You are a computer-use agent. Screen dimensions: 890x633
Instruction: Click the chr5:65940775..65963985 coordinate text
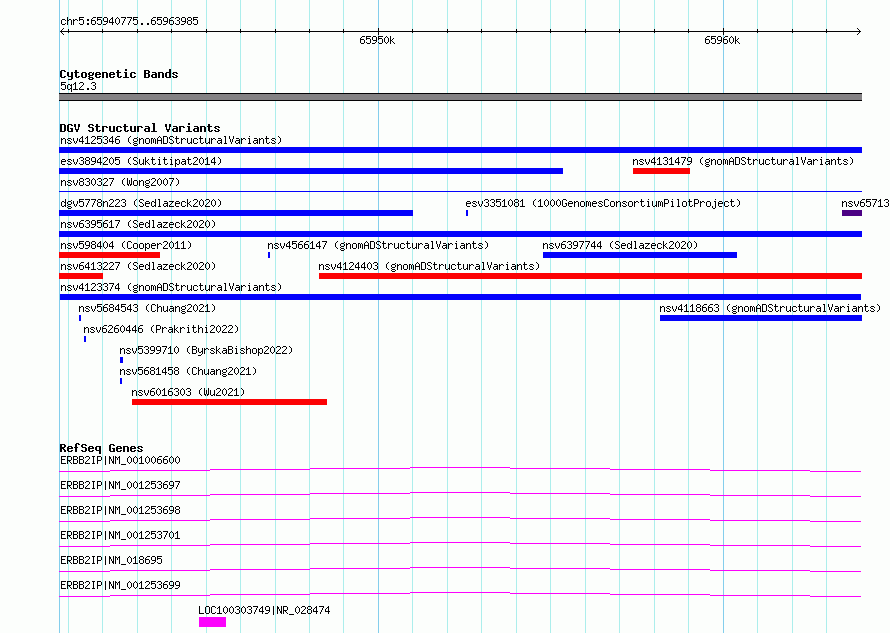click(129, 22)
